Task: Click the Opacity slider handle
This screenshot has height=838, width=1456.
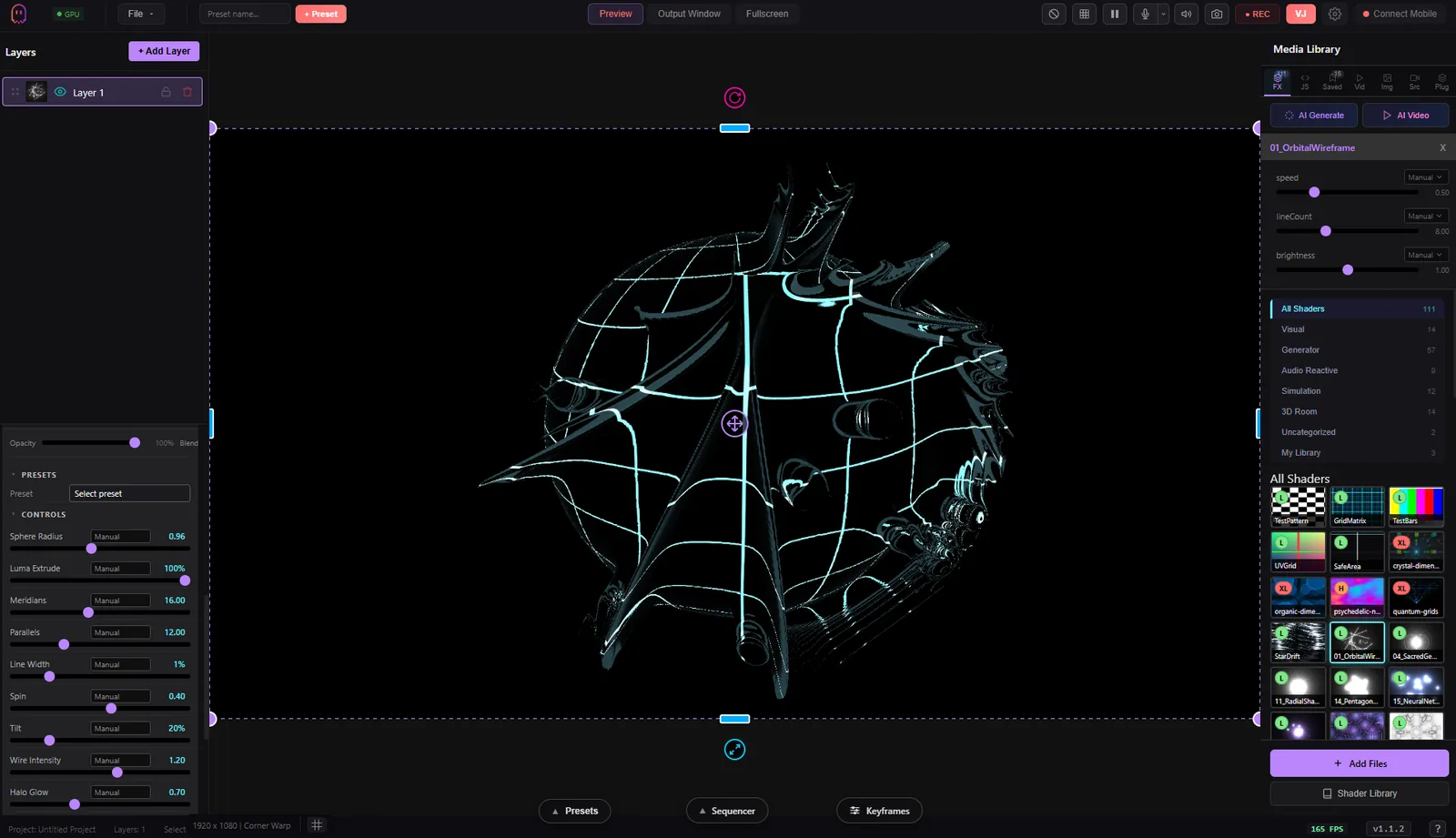Action: coord(135,443)
